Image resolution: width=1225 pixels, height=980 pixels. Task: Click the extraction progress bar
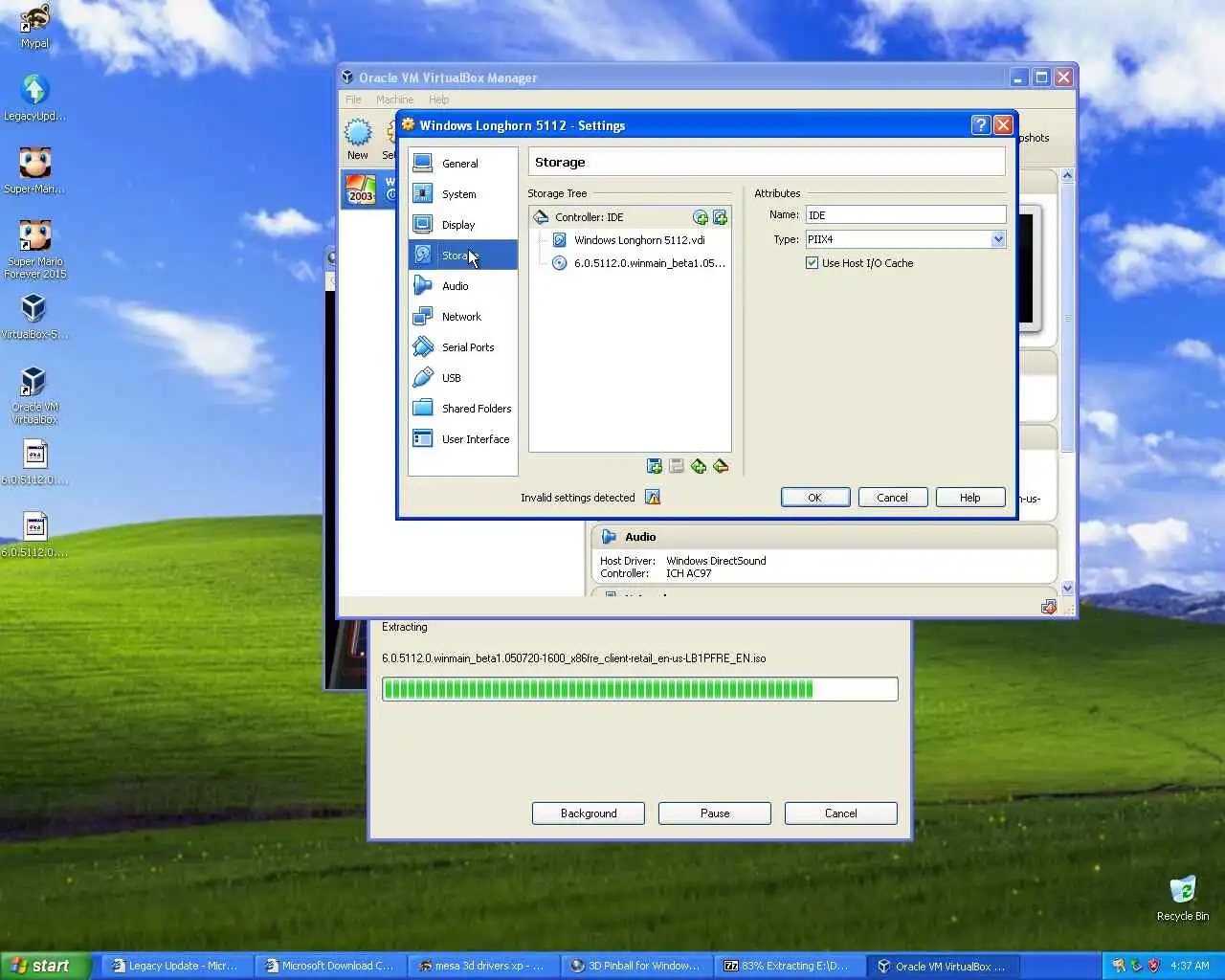(639, 689)
